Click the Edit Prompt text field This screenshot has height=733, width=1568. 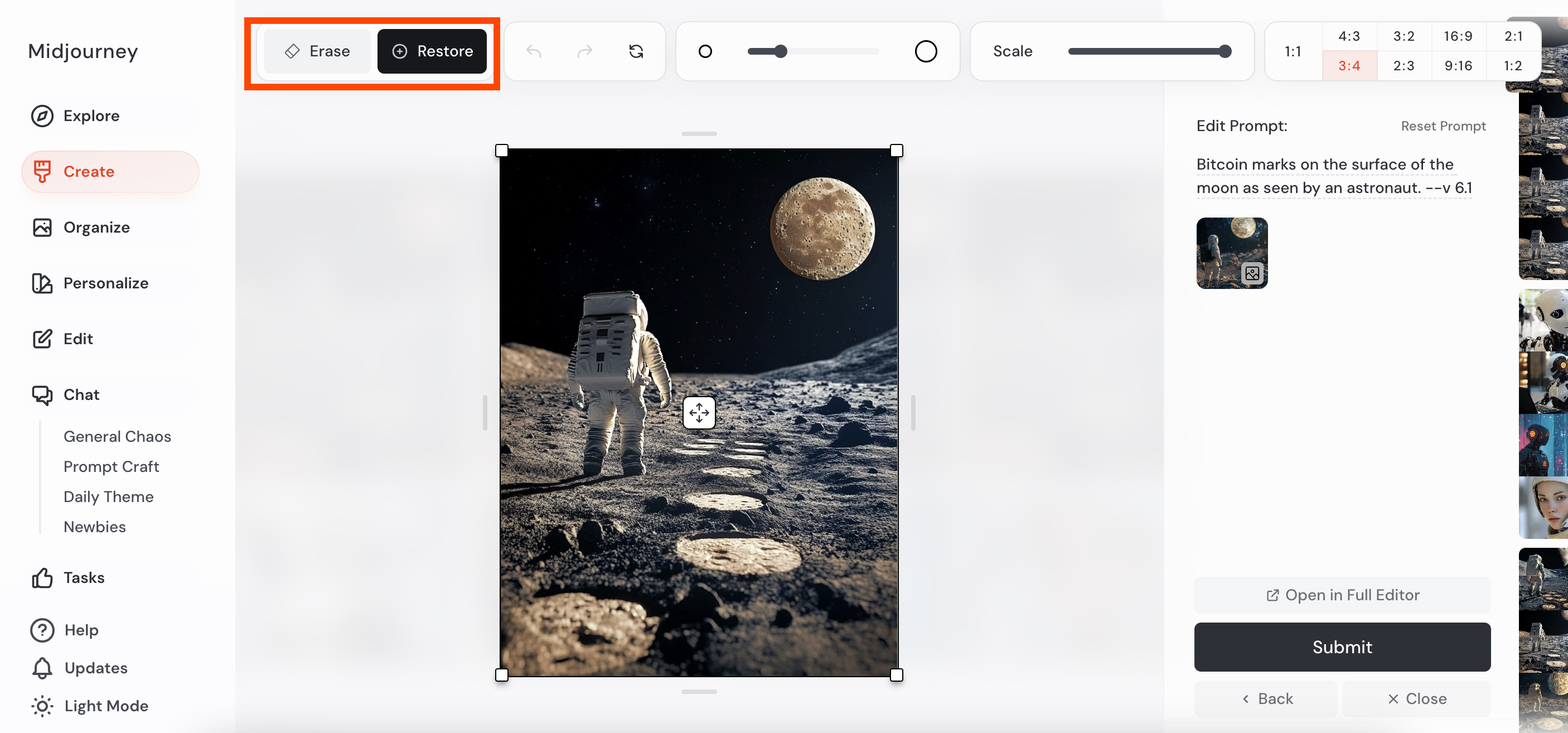tap(1334, 176)
